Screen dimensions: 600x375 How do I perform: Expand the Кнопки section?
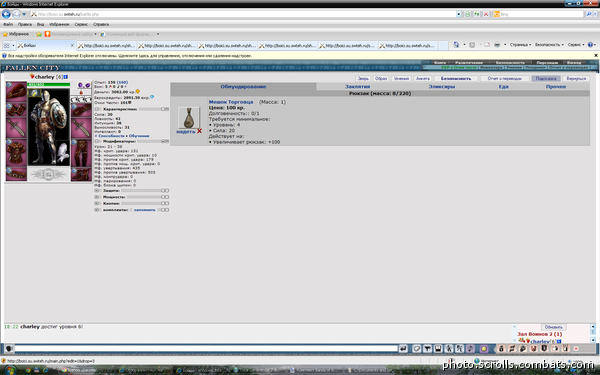point(97,203)
